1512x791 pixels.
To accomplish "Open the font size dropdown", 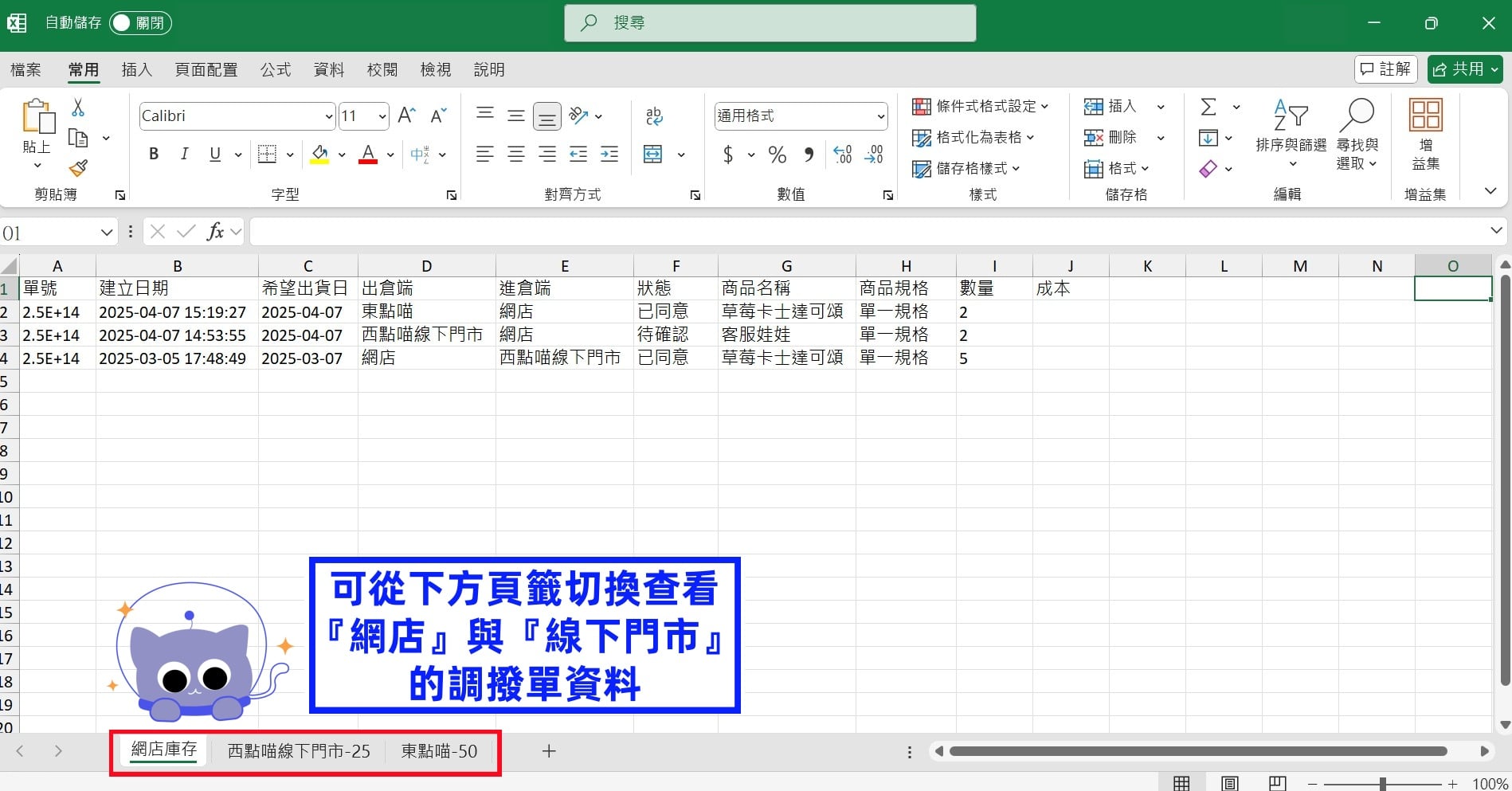I will 382,116.
